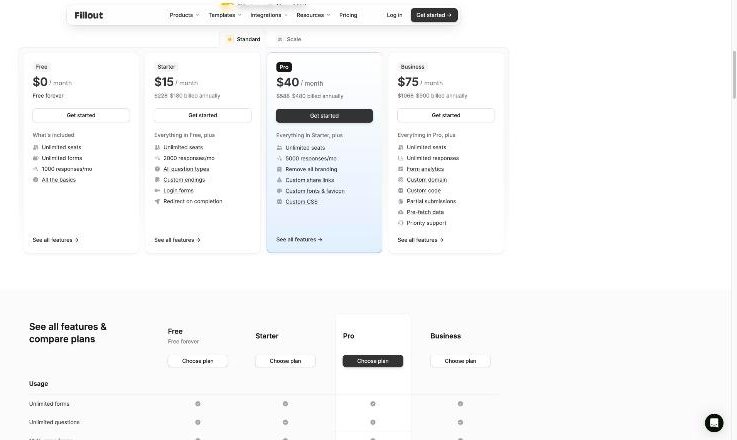Click the $15 Starter price text
The width and height of the screenshot is (737, 440).
(x=164, y=82)
